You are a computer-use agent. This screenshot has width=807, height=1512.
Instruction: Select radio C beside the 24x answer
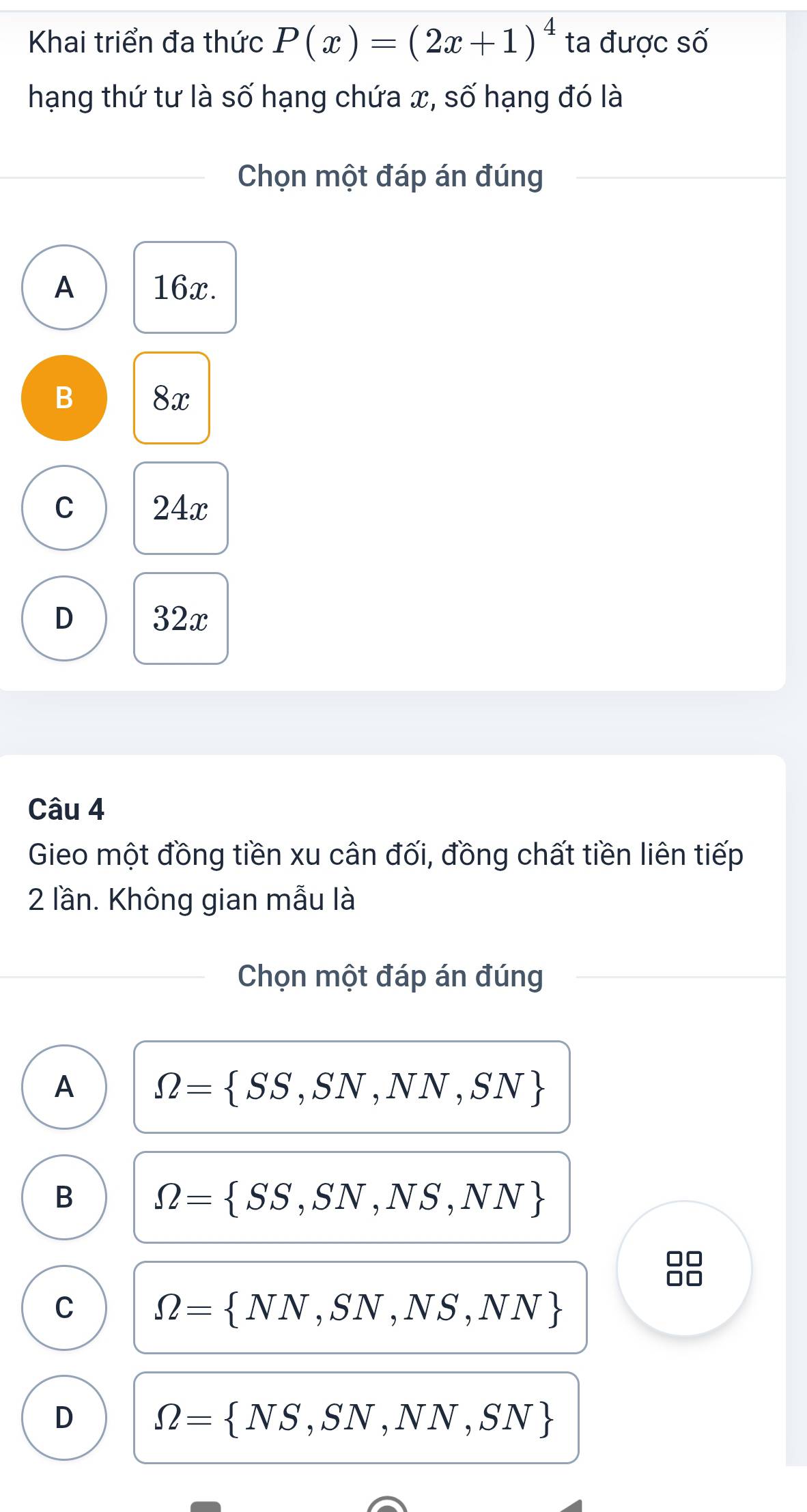[64, 508]
